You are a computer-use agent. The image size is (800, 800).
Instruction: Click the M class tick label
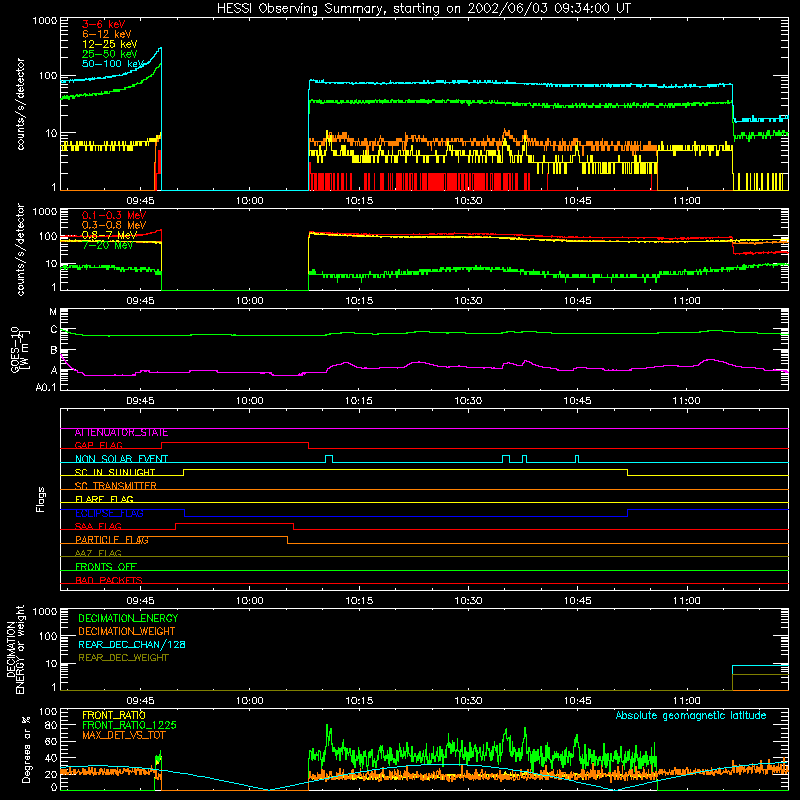53,312
